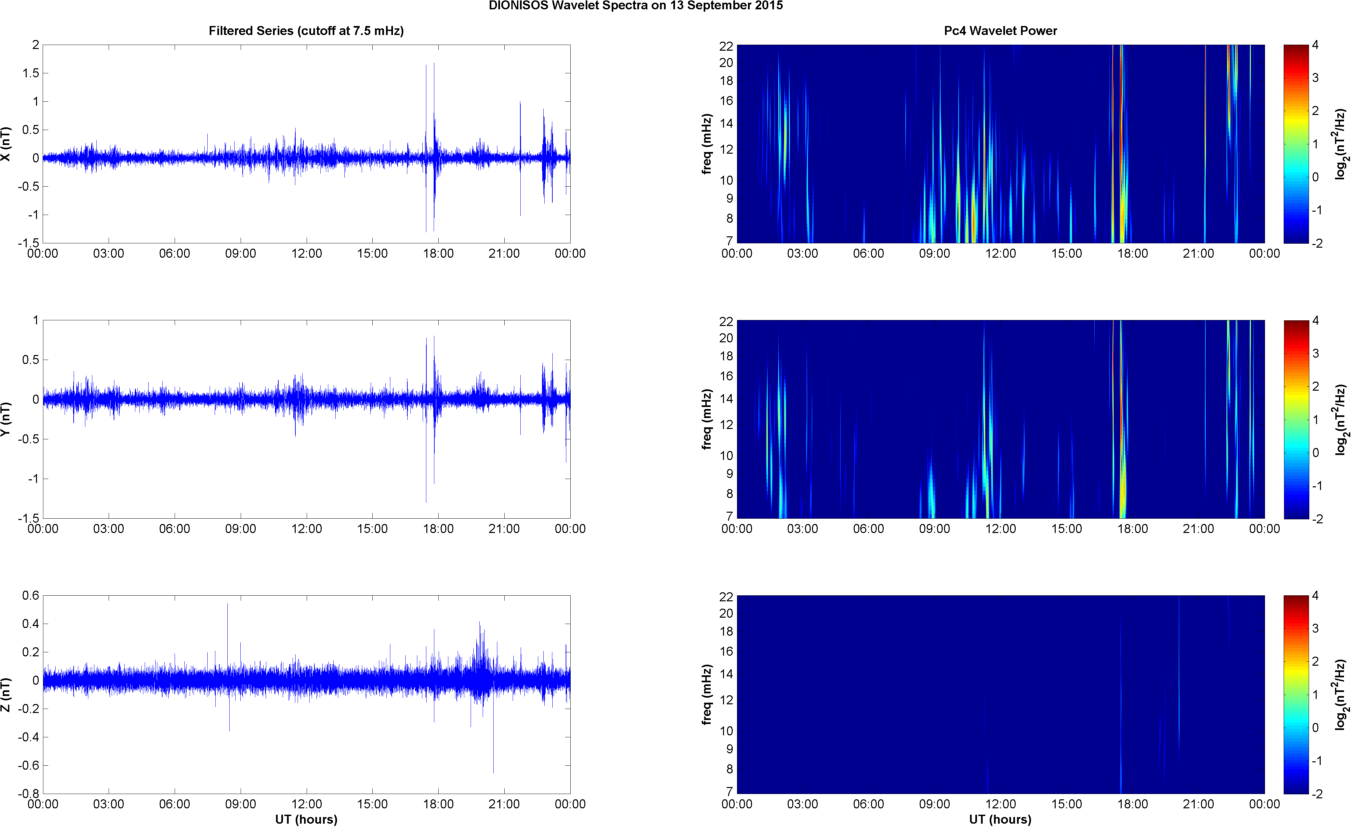Select the 'Pc4 Wavelet Power' heading
Image resolution: width=1351 pixels, height=827 pixels.
[x=1000, y=32]
